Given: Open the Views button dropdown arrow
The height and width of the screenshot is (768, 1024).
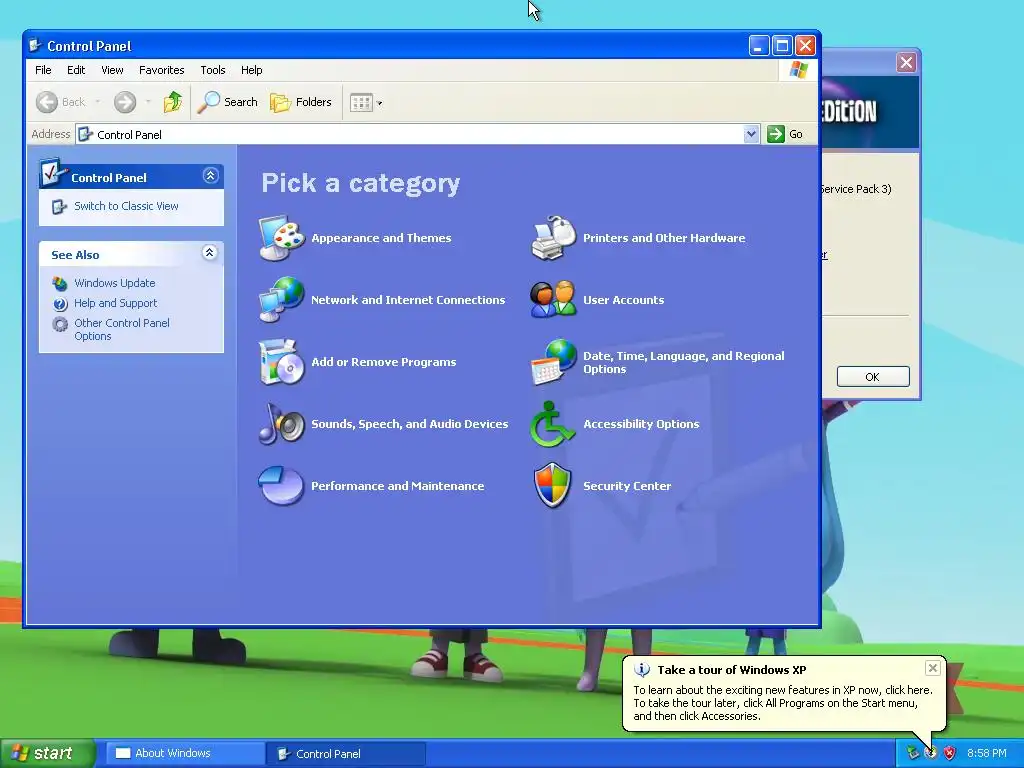Looking at the screenshot, I should [379, 103].
